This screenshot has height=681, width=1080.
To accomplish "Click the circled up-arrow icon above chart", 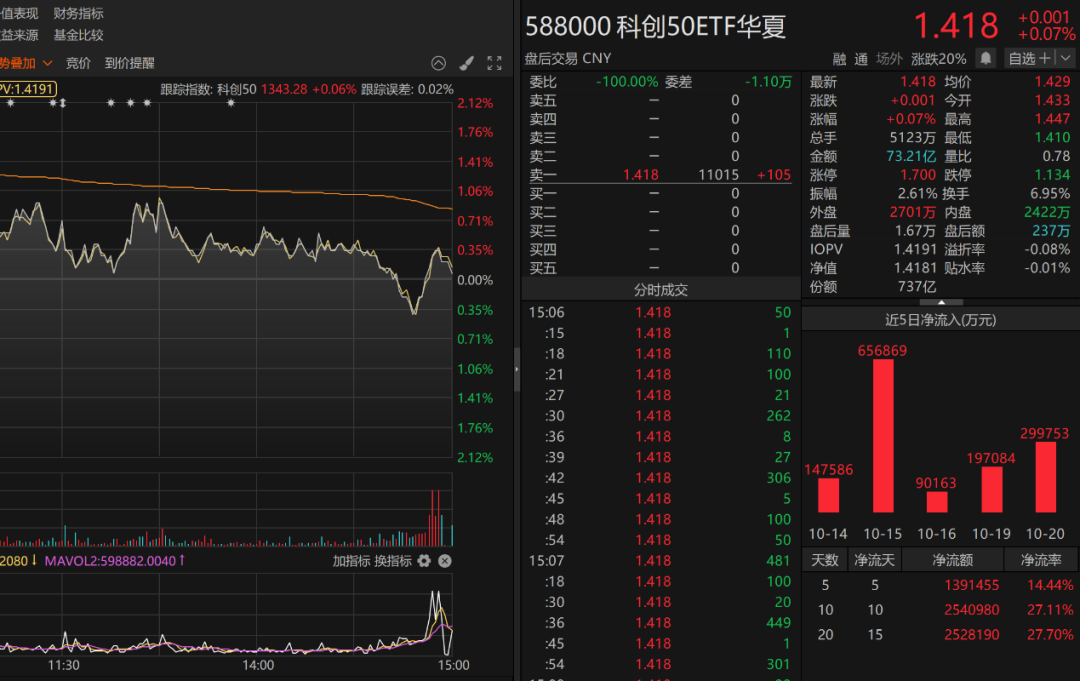I will (x=439, y=63).
